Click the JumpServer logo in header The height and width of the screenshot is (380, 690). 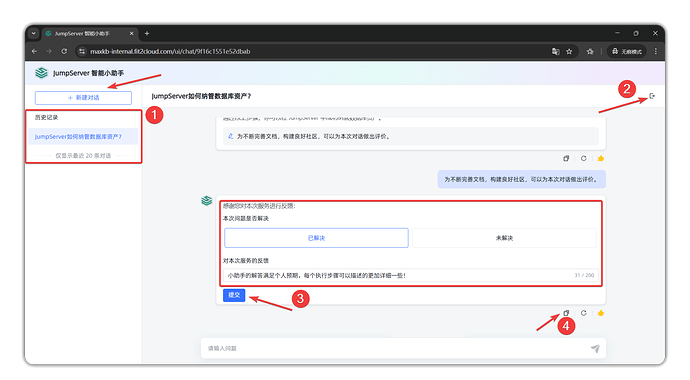41,73
